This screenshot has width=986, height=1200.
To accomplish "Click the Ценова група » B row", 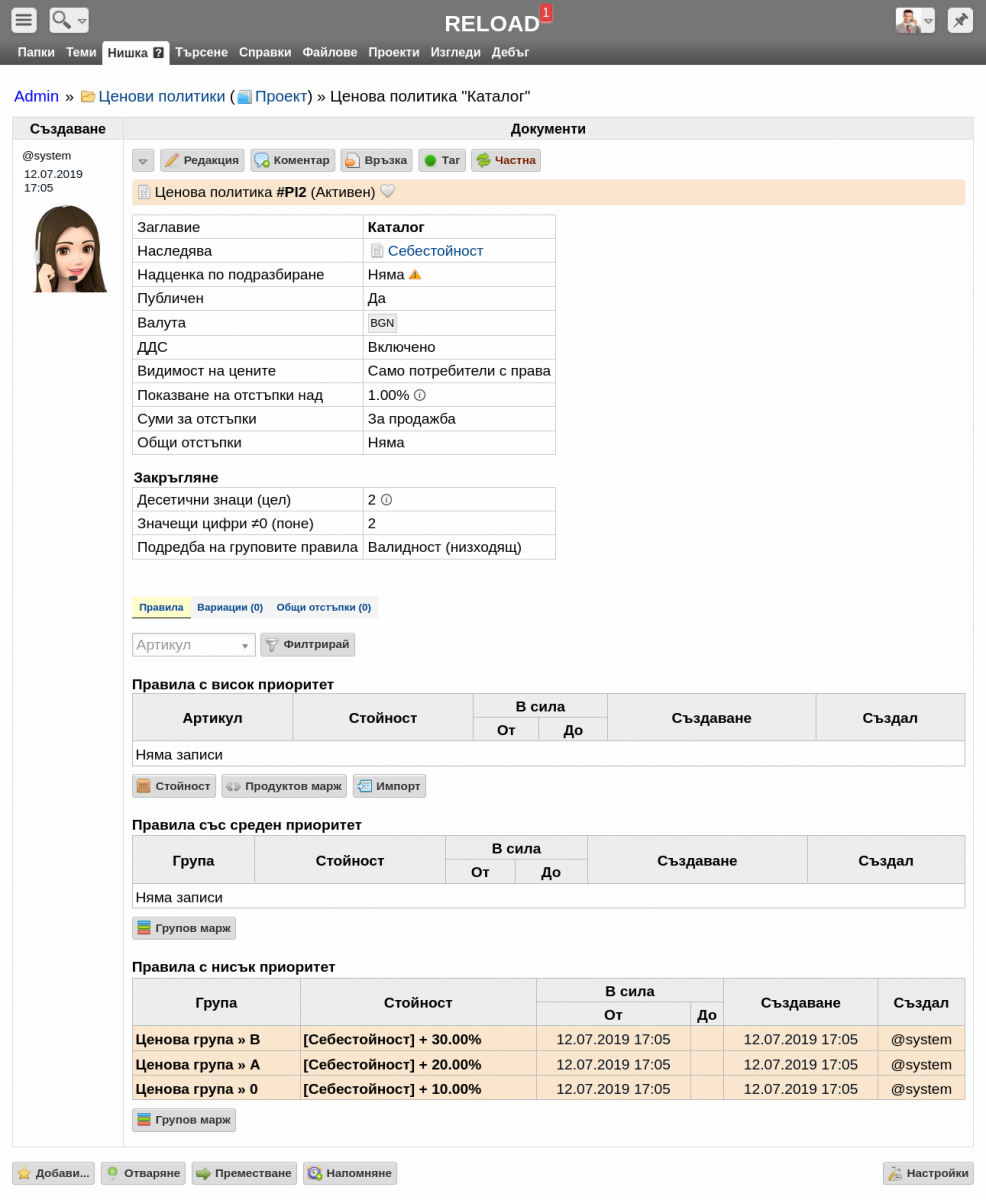I will point(549,1039).
